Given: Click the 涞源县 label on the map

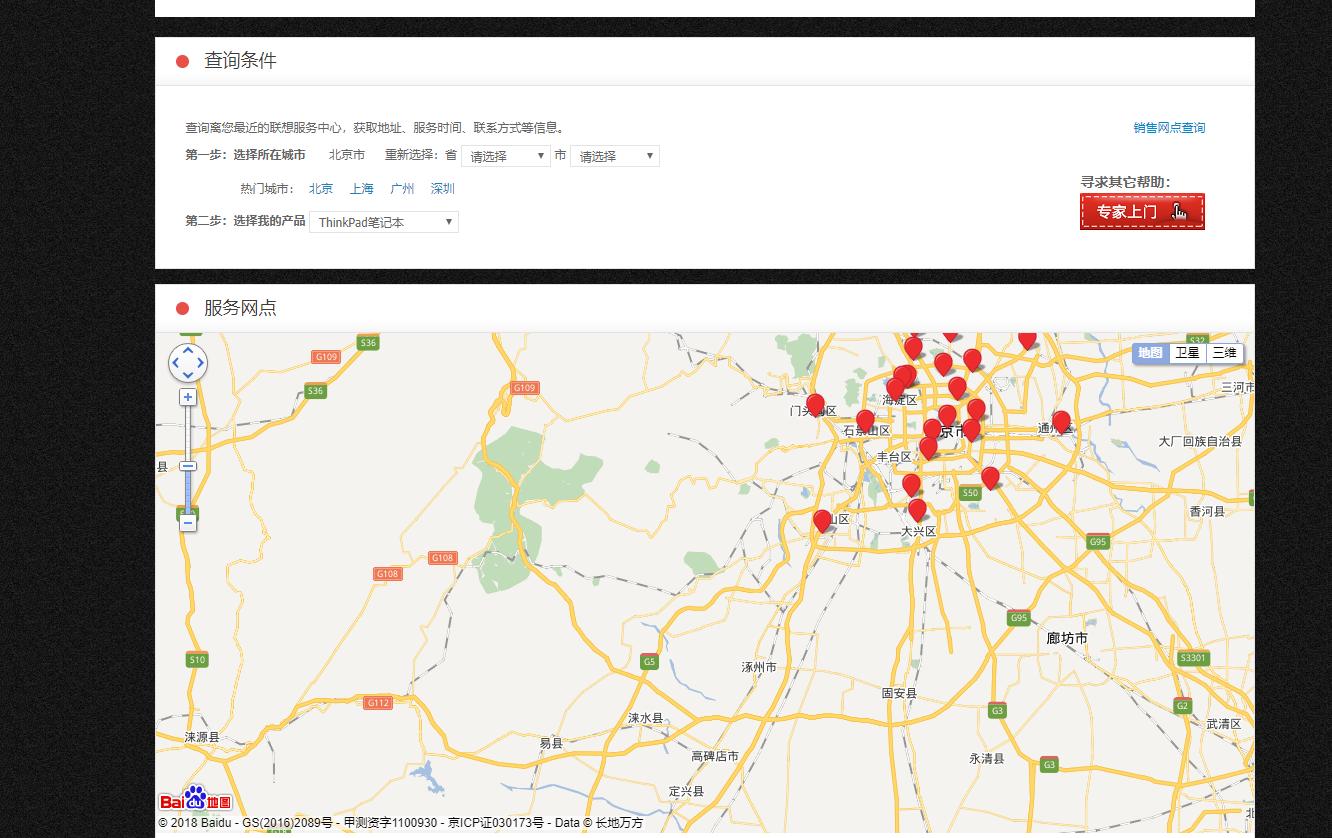Looking at the screenshot, I should pos(201,737).
